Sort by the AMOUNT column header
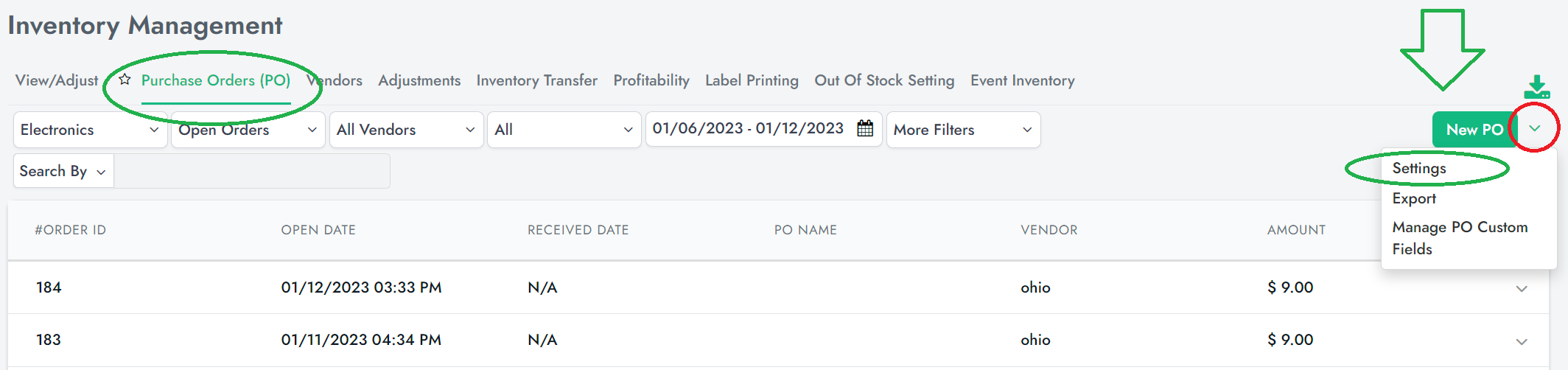The image size is (1568, 370). [x=1296, y=230]
